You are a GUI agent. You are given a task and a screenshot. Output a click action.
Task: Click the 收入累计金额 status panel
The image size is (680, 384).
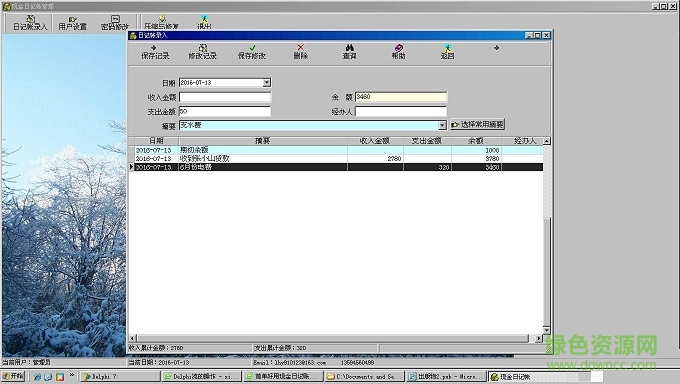(190, 348)
